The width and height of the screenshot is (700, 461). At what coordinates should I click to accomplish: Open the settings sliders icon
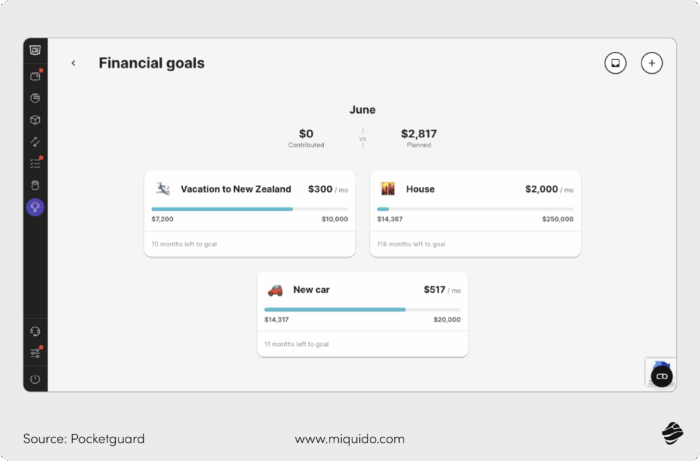pyautogui.click(x=35, y=353)
